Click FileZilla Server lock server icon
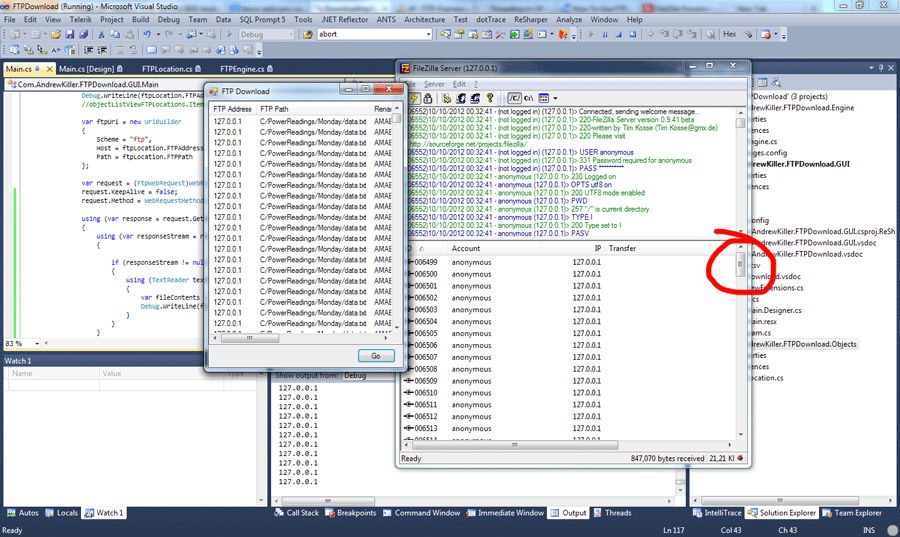Image resolution: width=900 pixels, height=537 pixels. click(x=428, y=98)
